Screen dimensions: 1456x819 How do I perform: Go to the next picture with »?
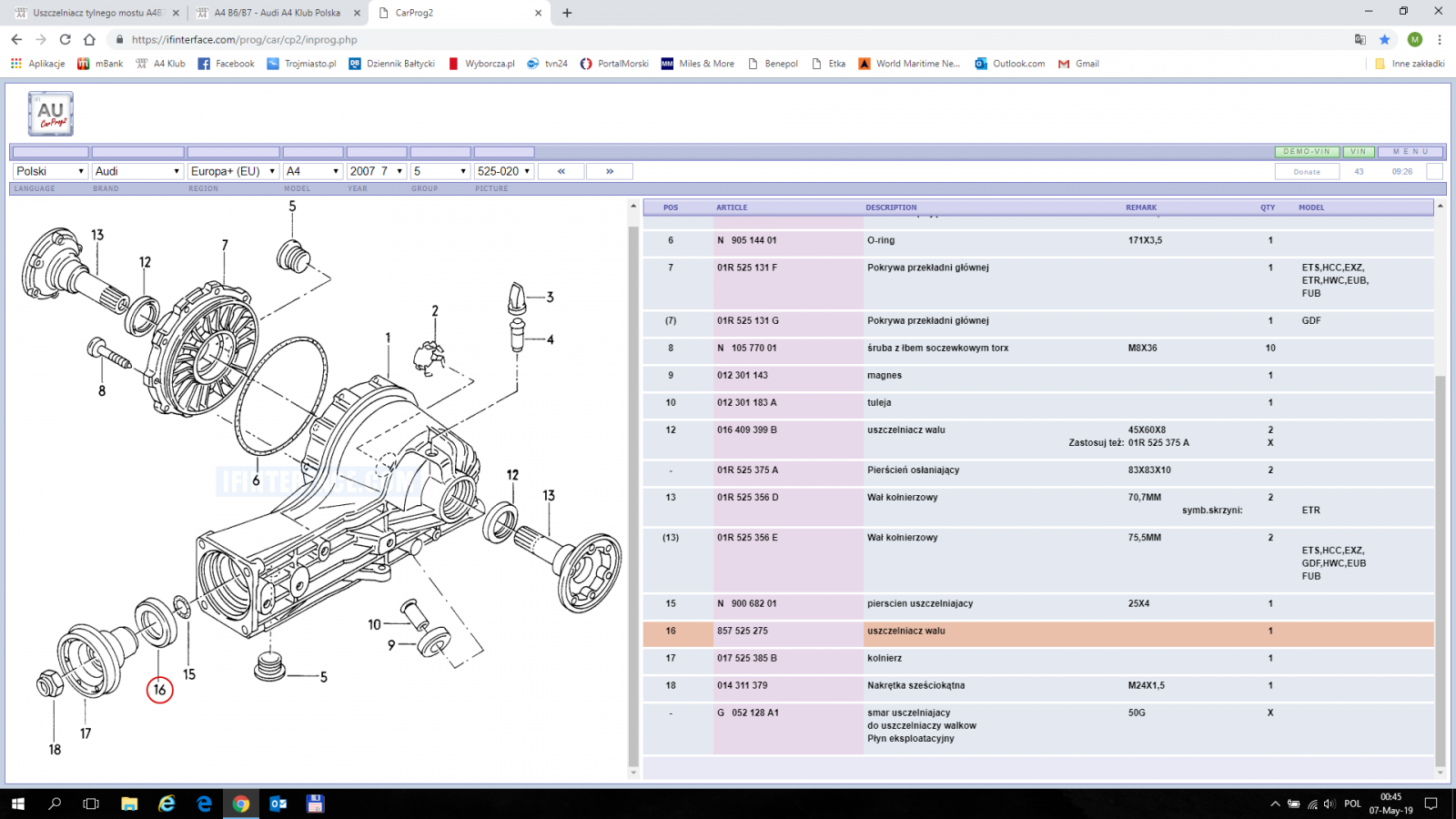pyautogui.click(x=610, y=171)
